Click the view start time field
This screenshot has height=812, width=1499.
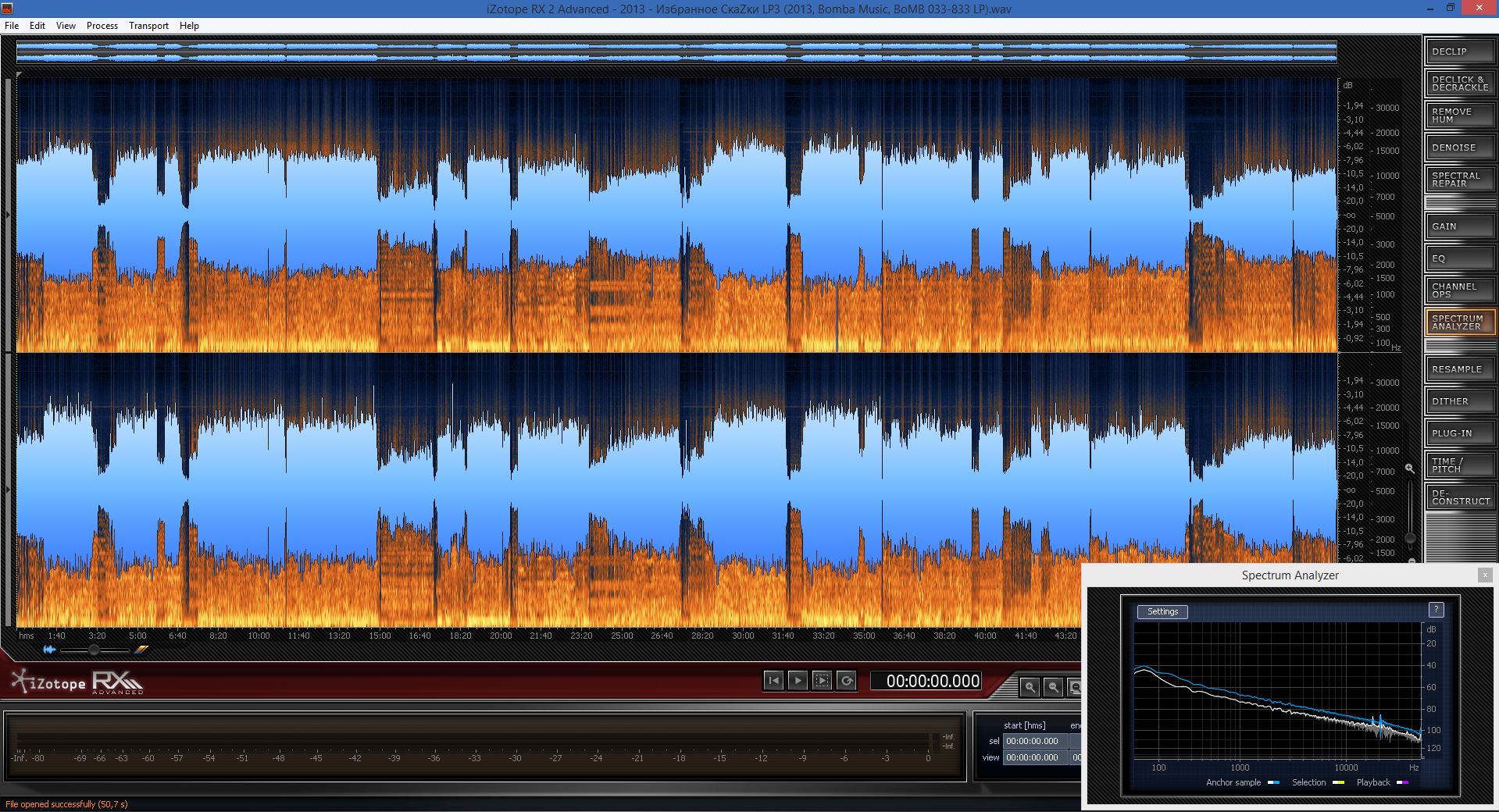(x=1035, y=757)
